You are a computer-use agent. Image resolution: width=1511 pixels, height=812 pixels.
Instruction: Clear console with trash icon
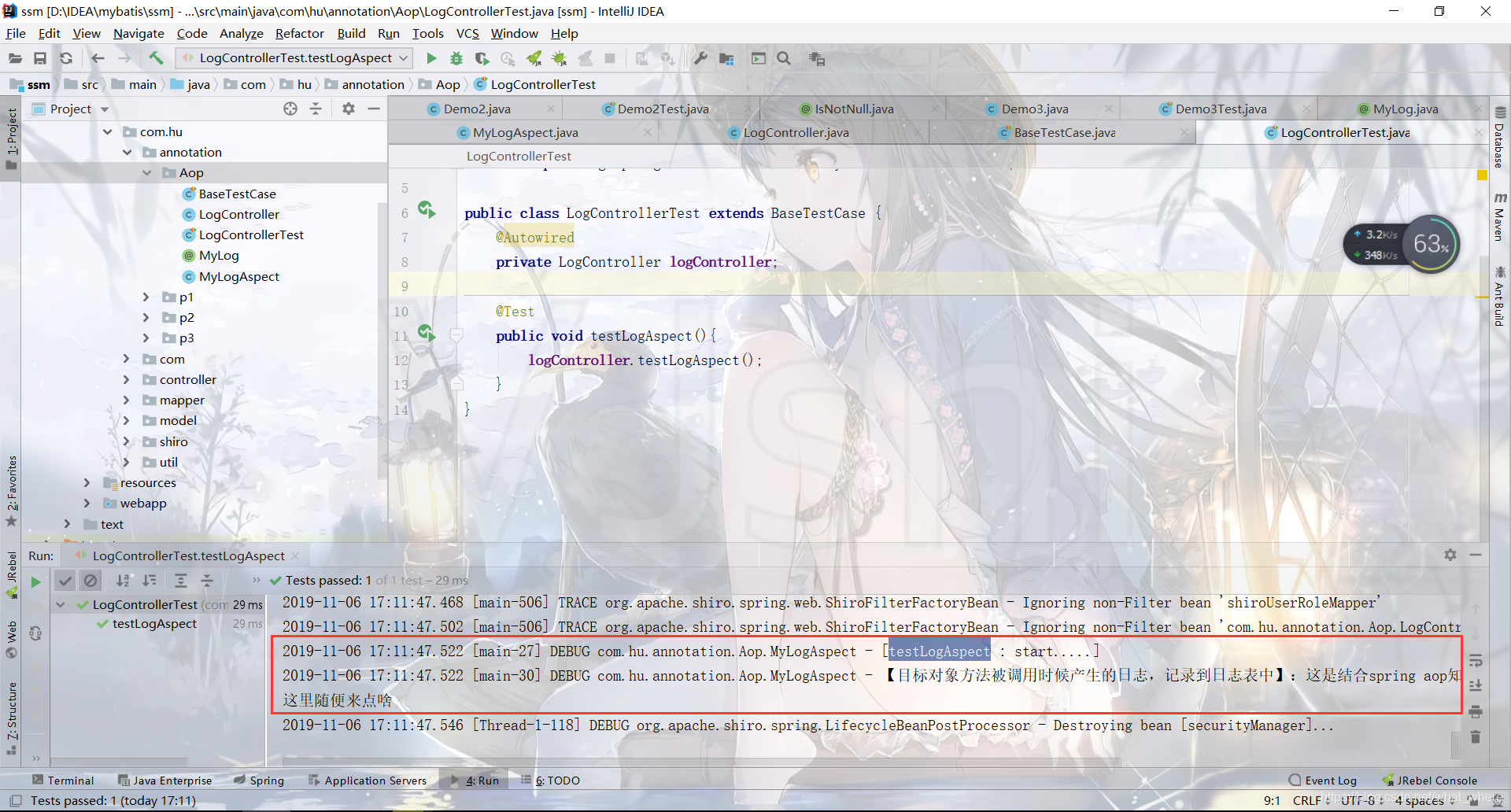pyautogui.click(x=1476, y=737)
